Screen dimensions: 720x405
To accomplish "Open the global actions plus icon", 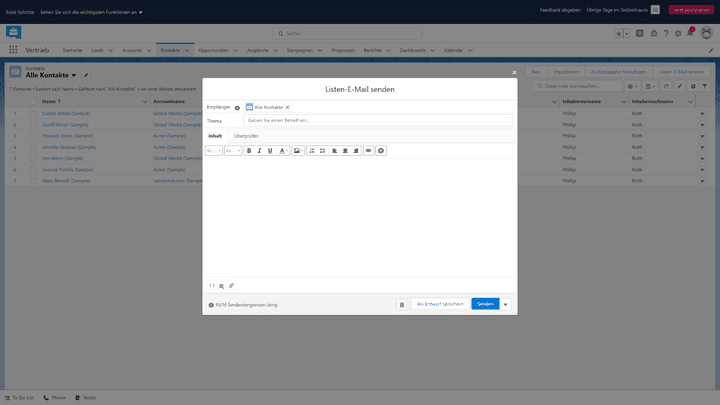I will pos(640,34).
